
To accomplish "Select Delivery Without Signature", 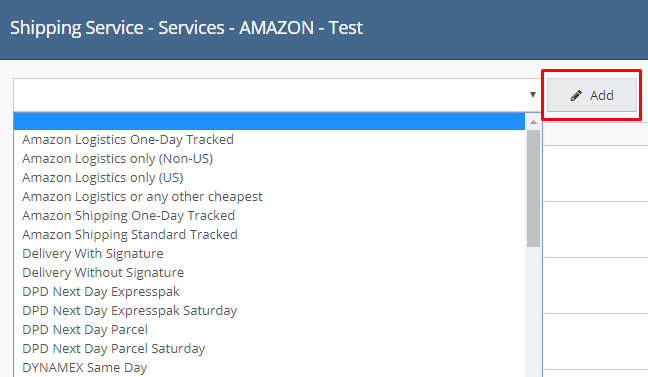I will 103,273.
